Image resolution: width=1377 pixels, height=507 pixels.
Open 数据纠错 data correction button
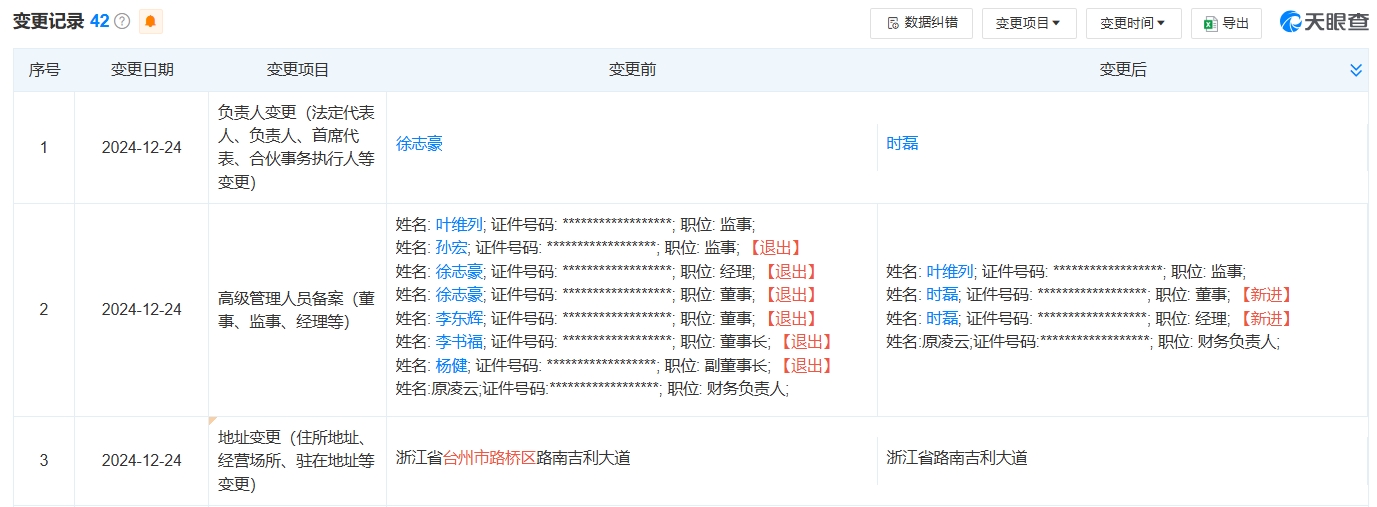(921, 22)
